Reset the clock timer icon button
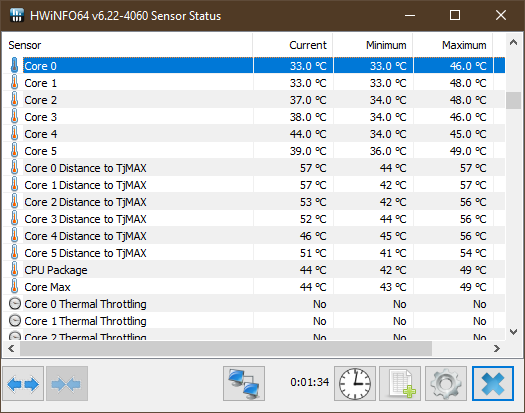Viewport: 525px width, 413px height. click(355, 384)
